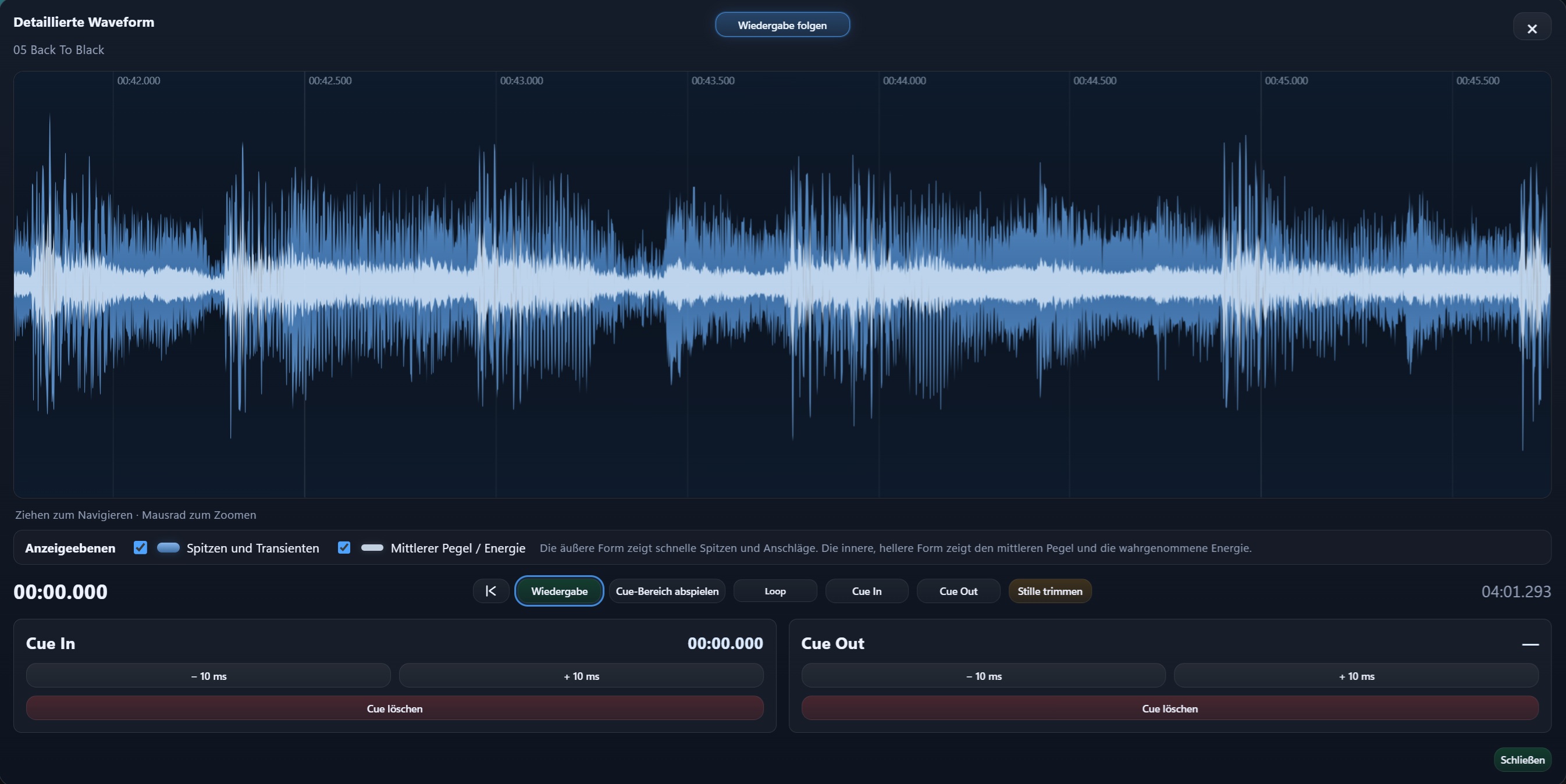Click the blue Spitzen und Transienten swatch
This screenshot has width=1566, height=784.
[x=168, y=548]
